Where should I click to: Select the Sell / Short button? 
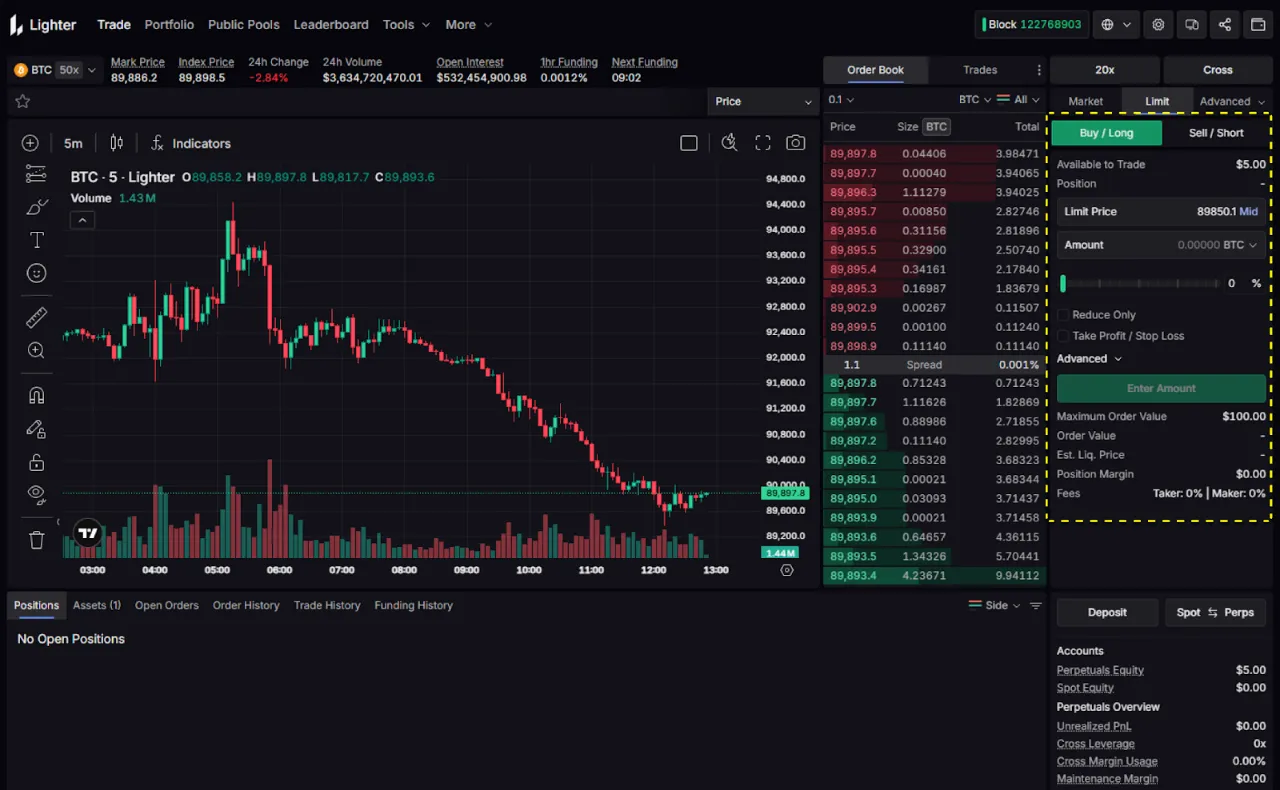[1216, 133]
